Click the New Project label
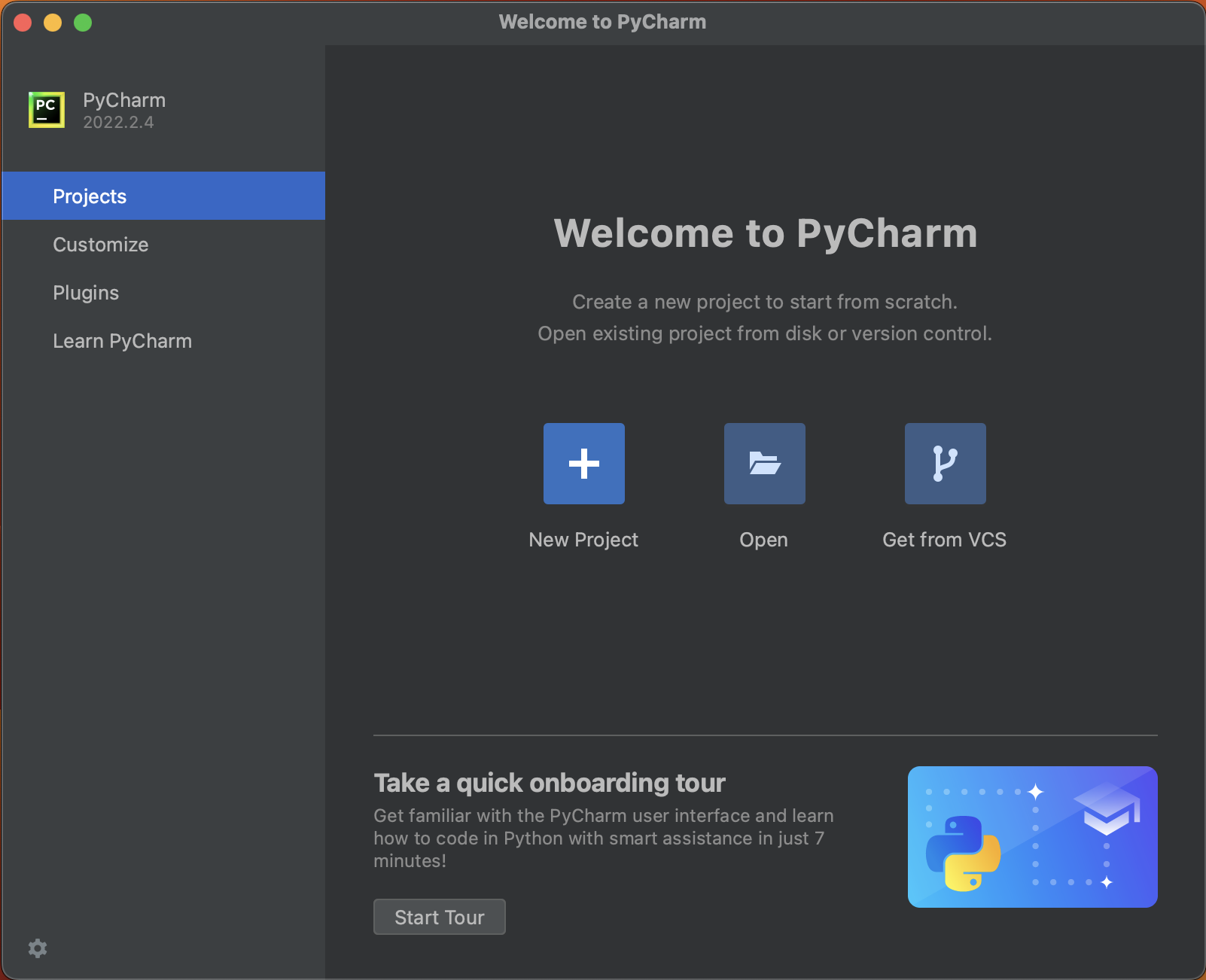This screenshot has width=1206, height=980. (583, 540)
